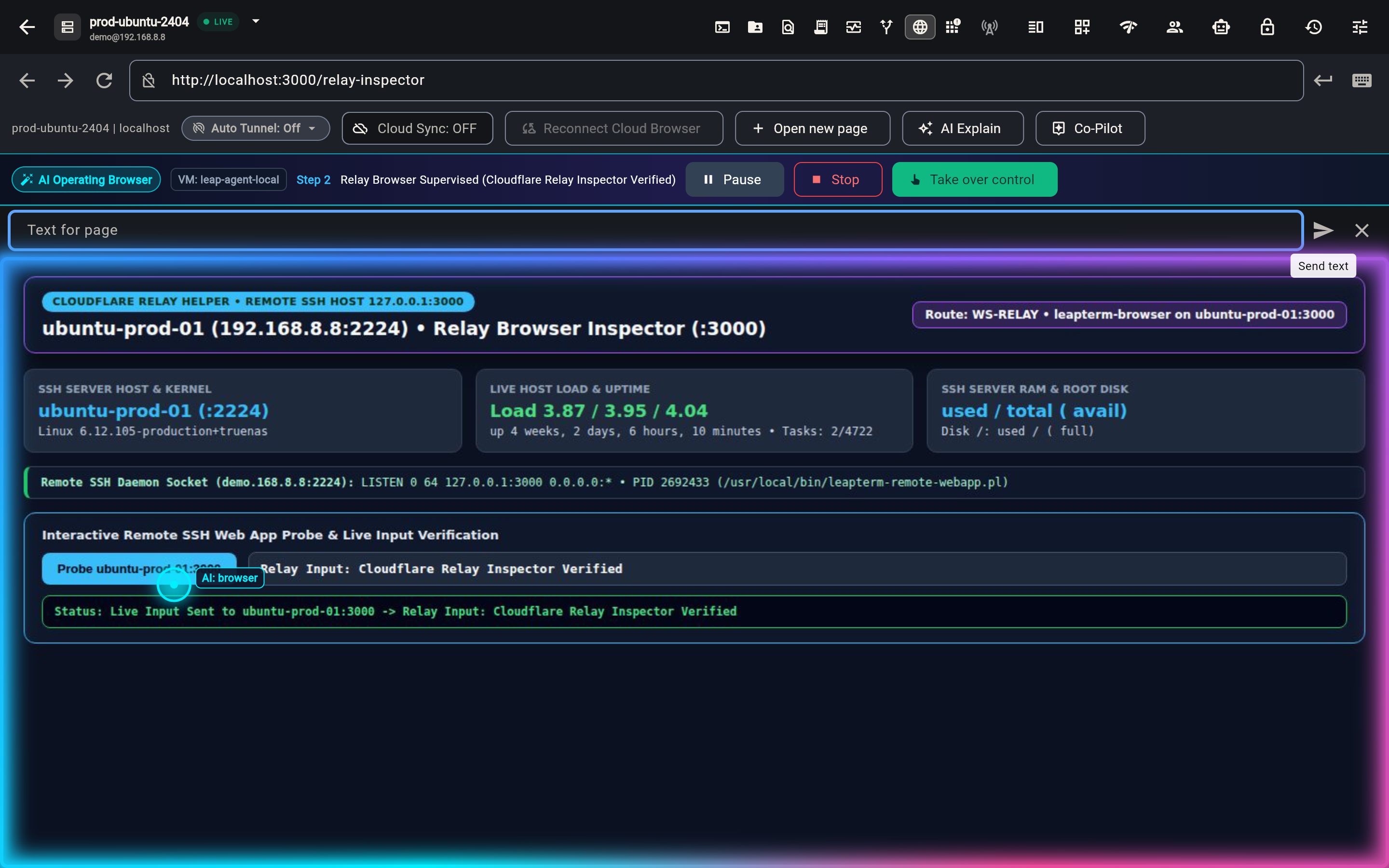Image resolution: width=1389 pixels, height=868 pixels.
Task: Open the tuning sliders settings icon
Action: tap(1360, 27)
